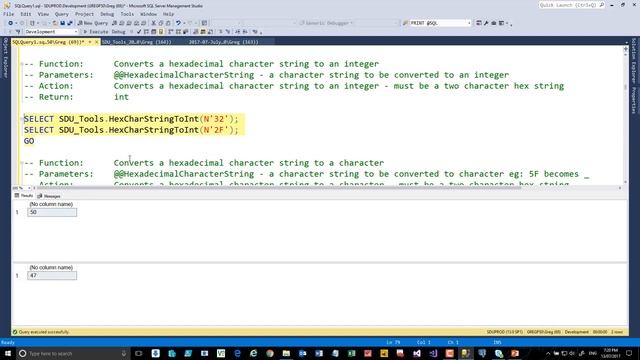This screenshot has width=640, height=360.
Task: Open Chrome from the taskbar
Action: tap(270, 353)
